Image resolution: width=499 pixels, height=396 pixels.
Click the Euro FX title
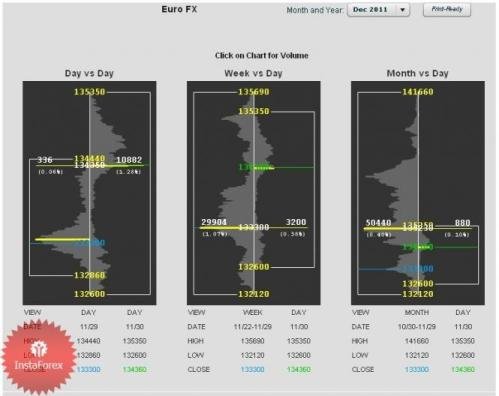[179, 9]
